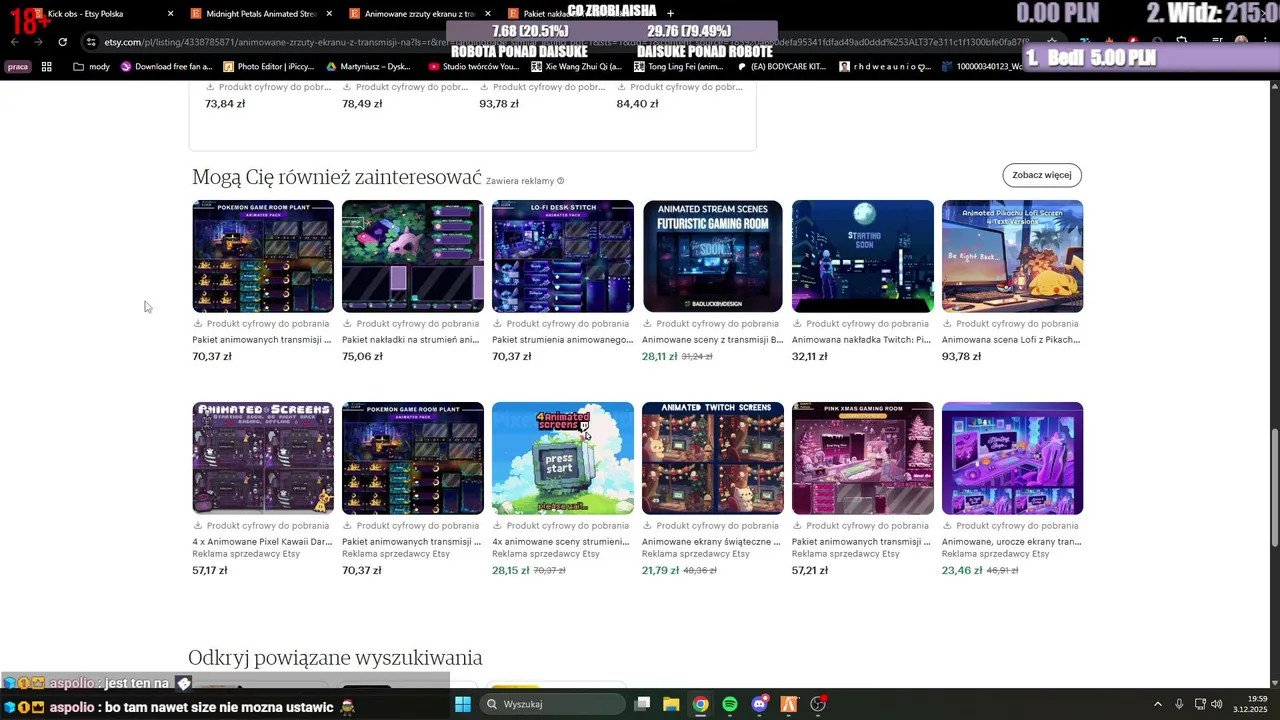Open Animowane, urocze ekrany tran... listing
Screen dimensions: 1280x720
point(1011,542)
